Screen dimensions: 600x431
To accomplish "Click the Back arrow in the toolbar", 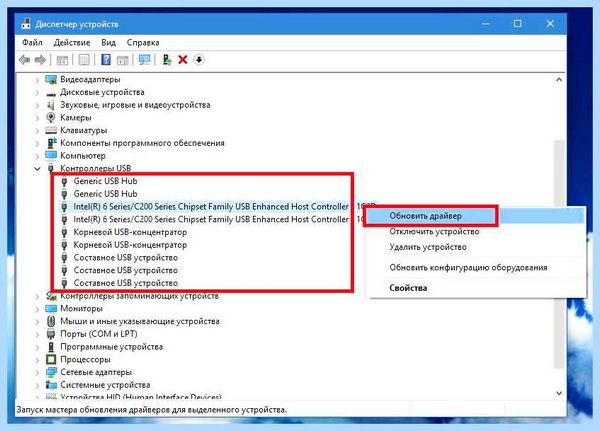I will [24, 60].
